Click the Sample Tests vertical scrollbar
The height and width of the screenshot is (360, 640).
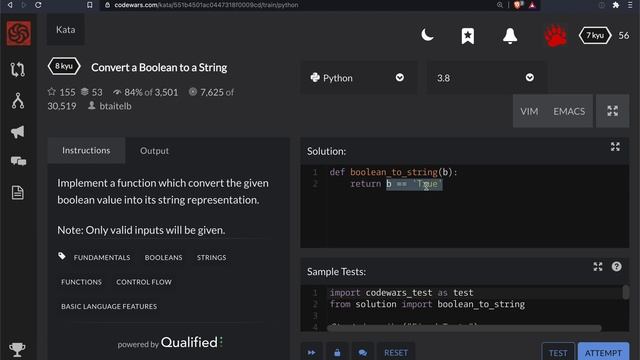[625, 292]
